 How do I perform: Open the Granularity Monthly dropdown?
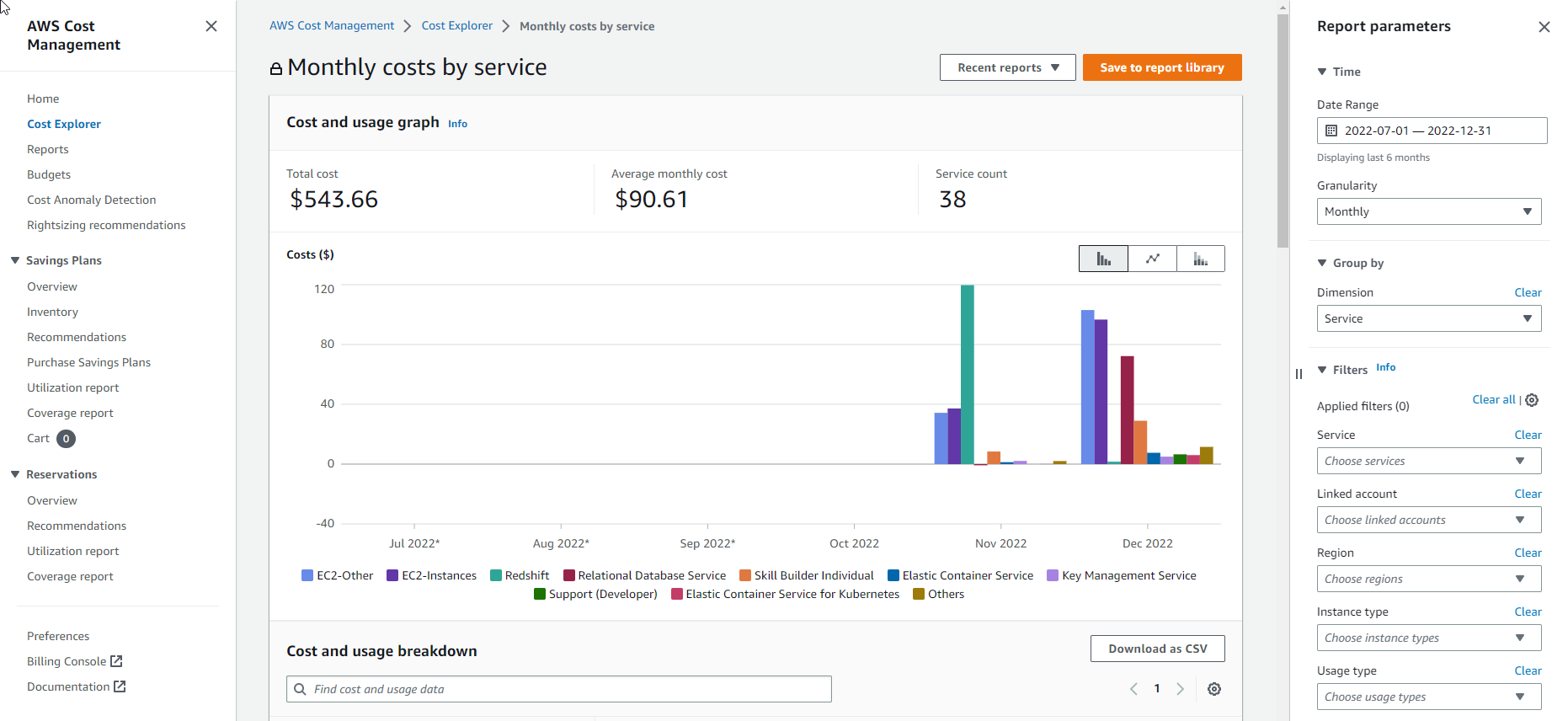(x=1429, y=211)
